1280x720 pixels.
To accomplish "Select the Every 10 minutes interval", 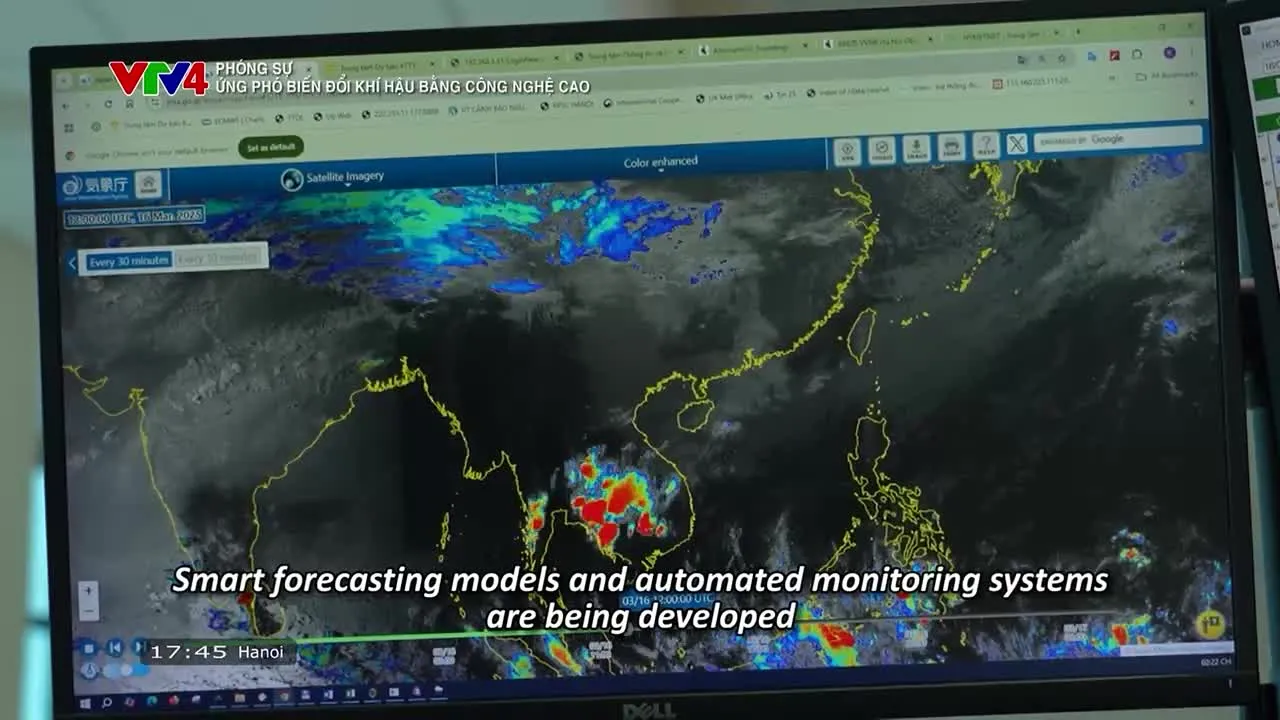I will point(220,258).
